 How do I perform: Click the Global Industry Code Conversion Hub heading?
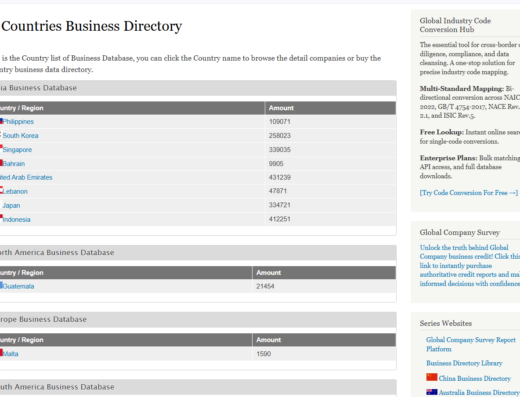pos(455,25)
